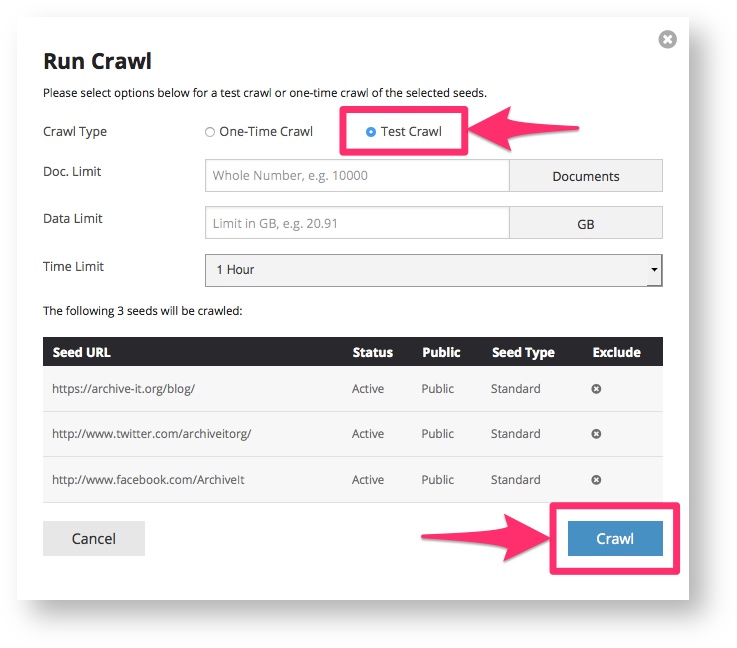Exclude the facebook.com/ArchiveIt seed

[596, 480]
